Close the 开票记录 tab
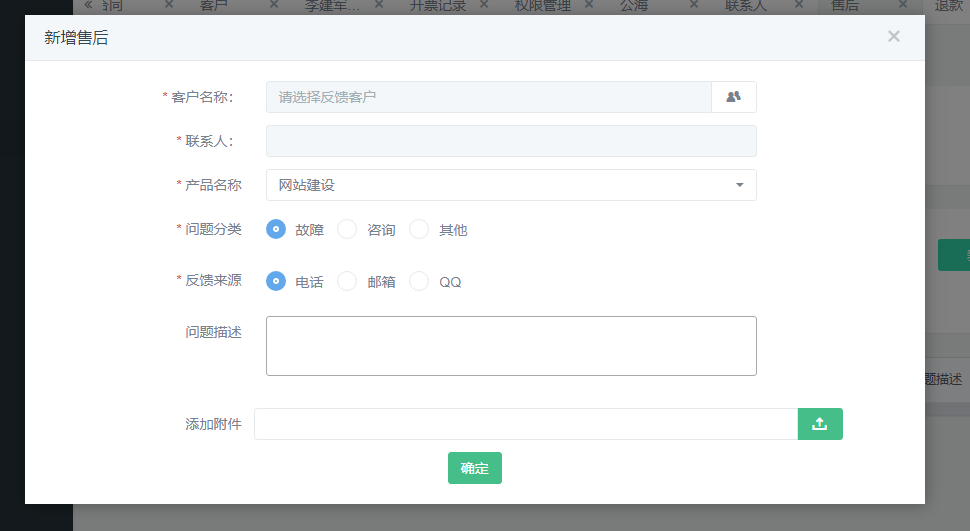Viewport: 970px width, 531px height. click(x=484, y=5)
